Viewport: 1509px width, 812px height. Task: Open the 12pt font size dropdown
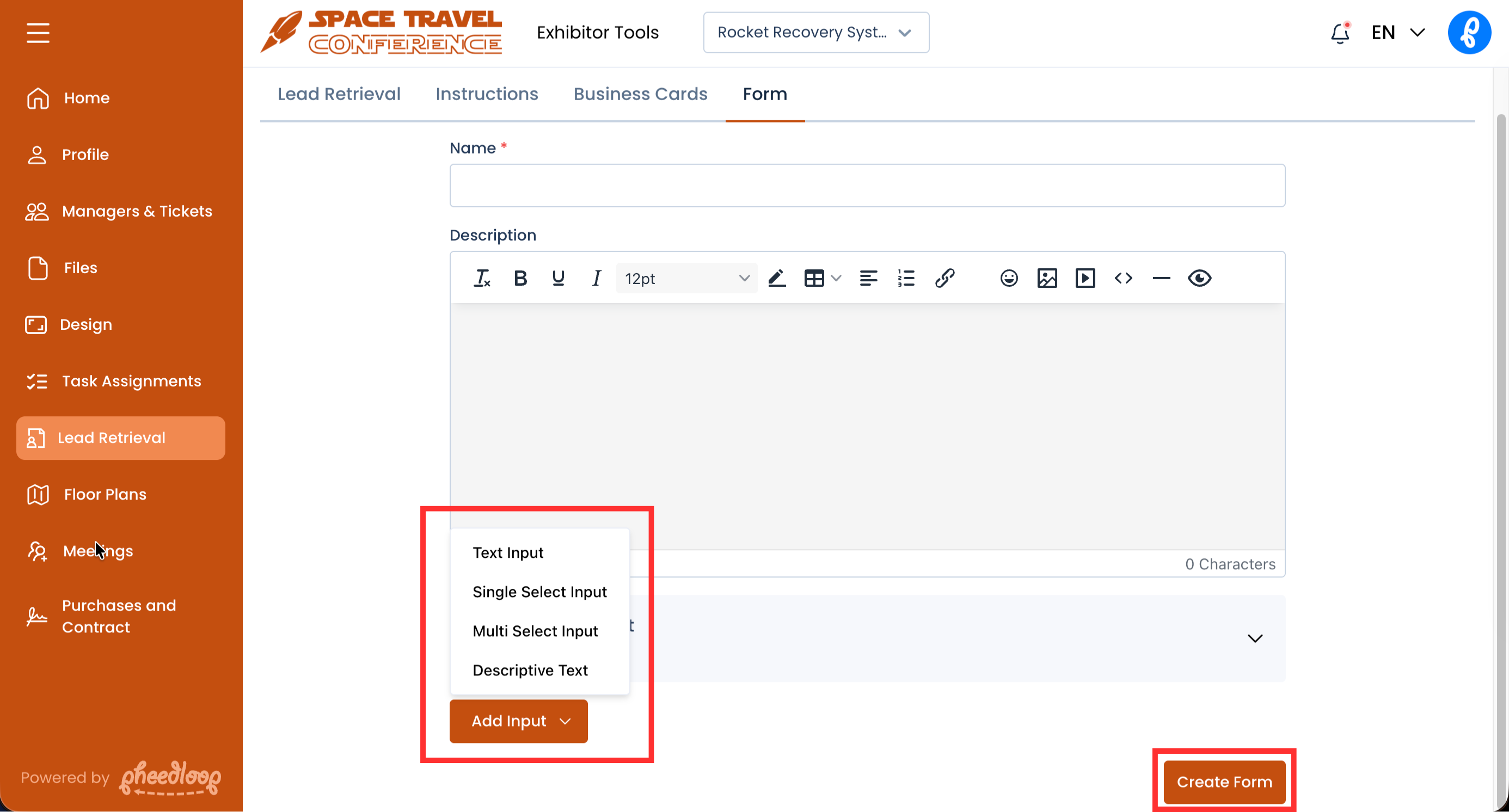click(x=686, y=278)
